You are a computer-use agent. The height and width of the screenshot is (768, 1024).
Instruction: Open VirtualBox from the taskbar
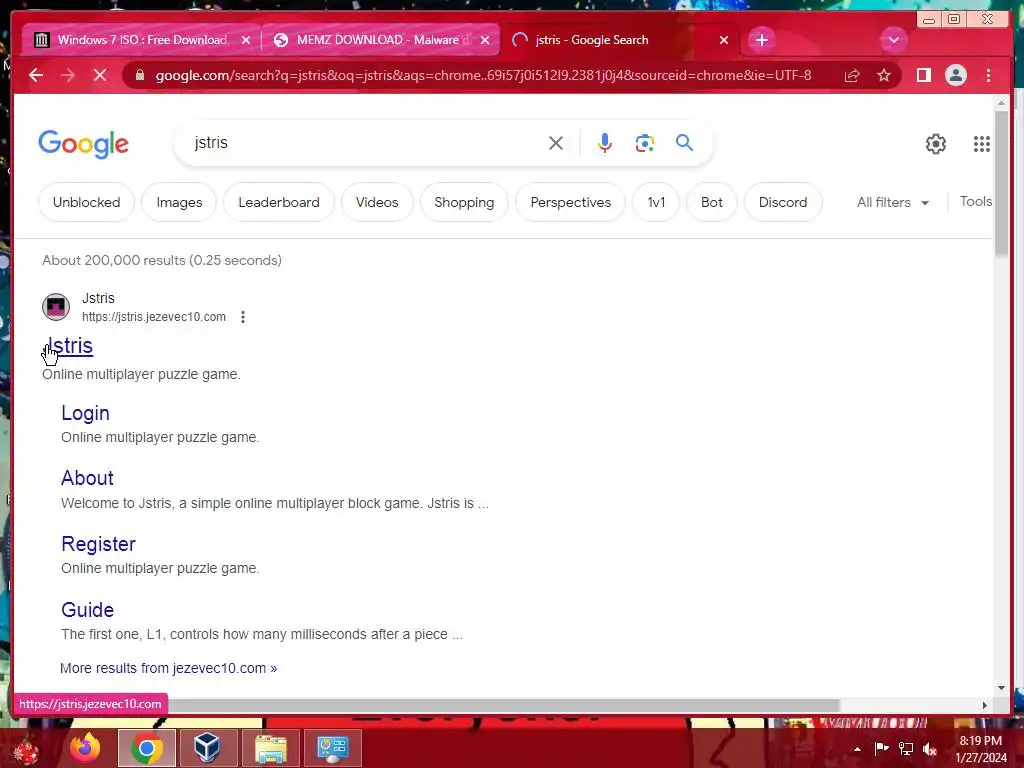pyautogui.click(x=207, y=748)
